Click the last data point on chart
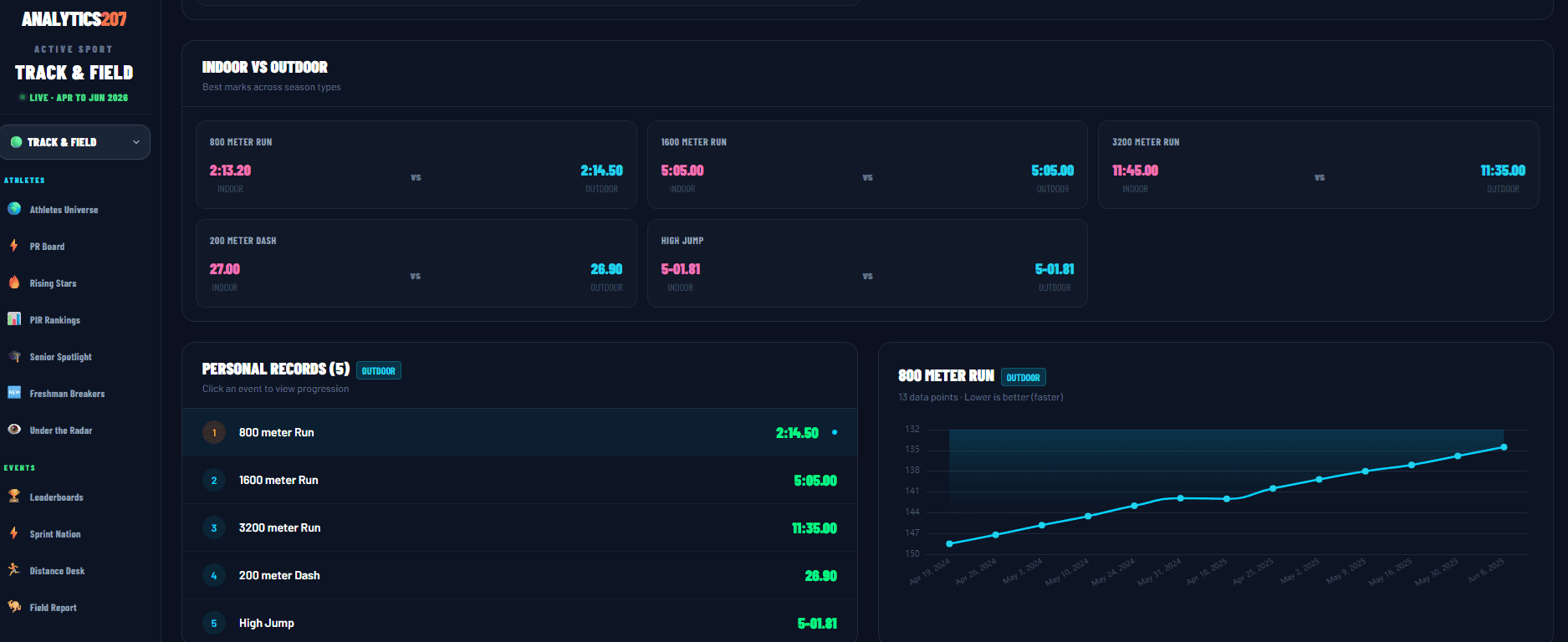The width and height of the screenshot is (1568, 642). (x=1504, y=447)
